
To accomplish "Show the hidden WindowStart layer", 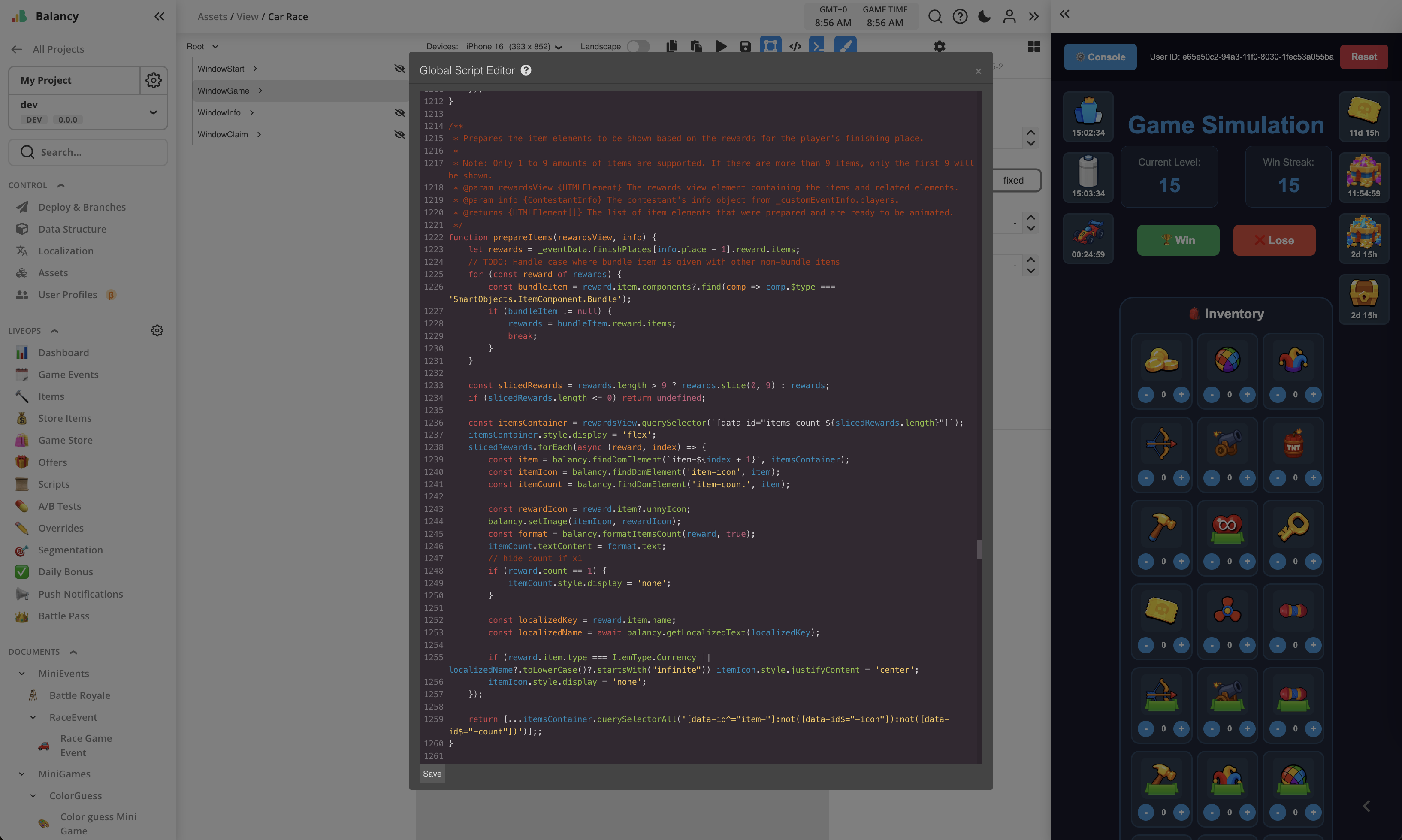I will 399,69.
